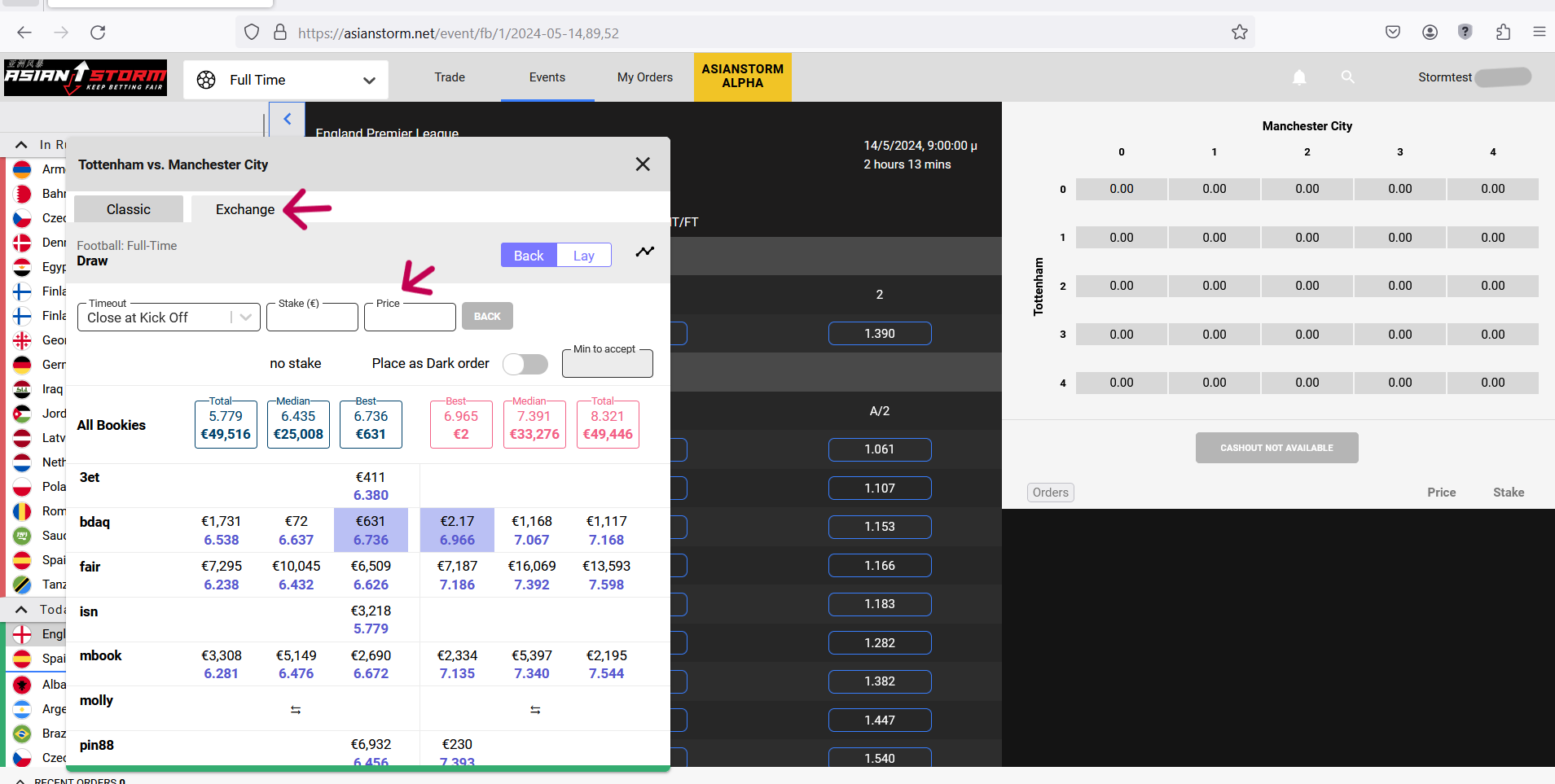
Task: Switch to the Exchange tab
Action: (245, 209)
